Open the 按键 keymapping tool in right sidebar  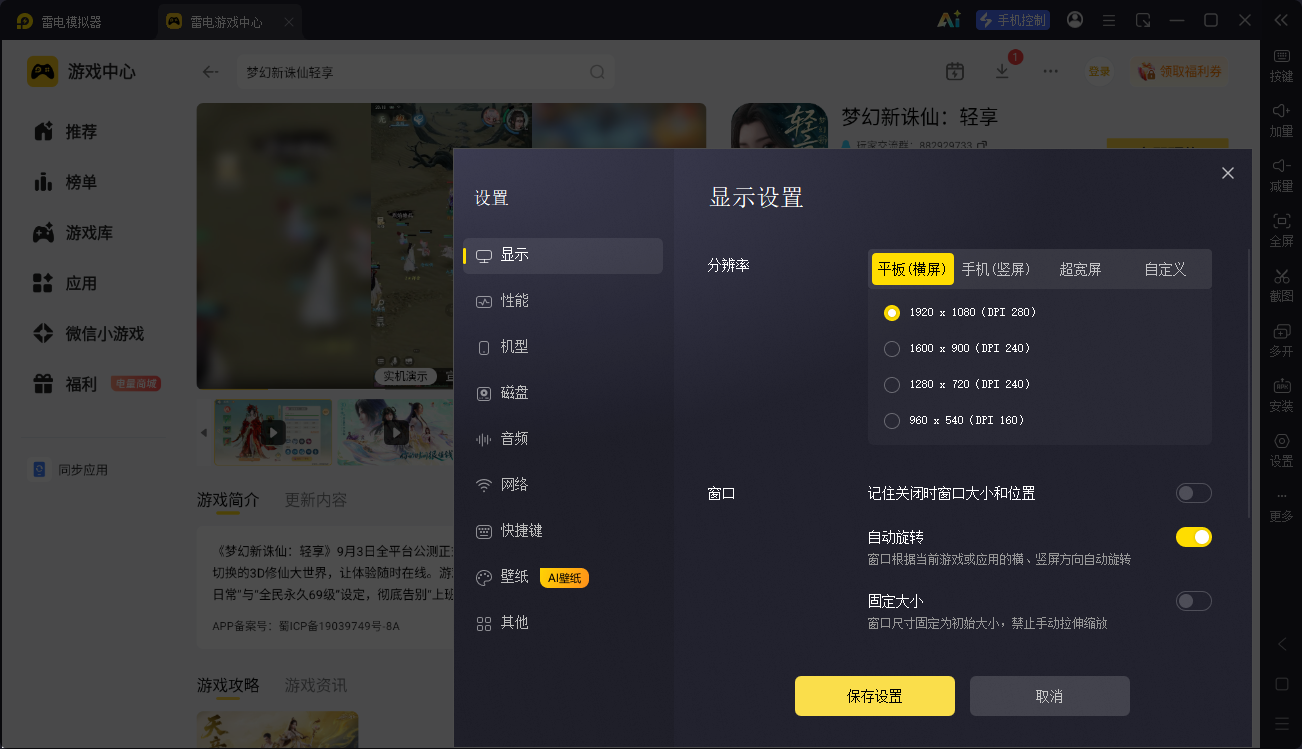pos(1281,64)
